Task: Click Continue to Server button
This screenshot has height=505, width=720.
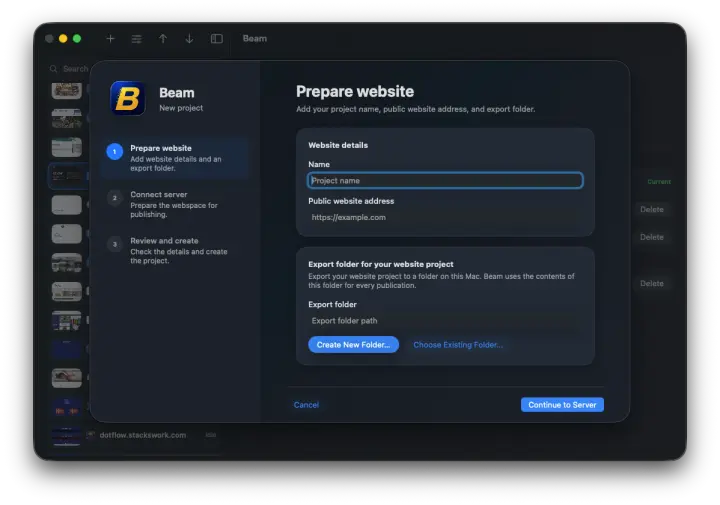Action: [562, 405]
